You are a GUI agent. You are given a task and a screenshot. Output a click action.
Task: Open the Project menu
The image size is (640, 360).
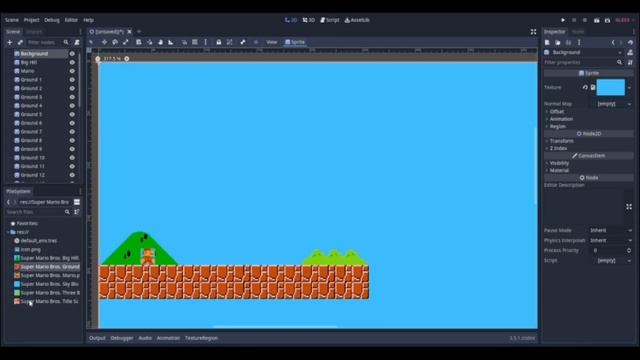tap(31, 20)
